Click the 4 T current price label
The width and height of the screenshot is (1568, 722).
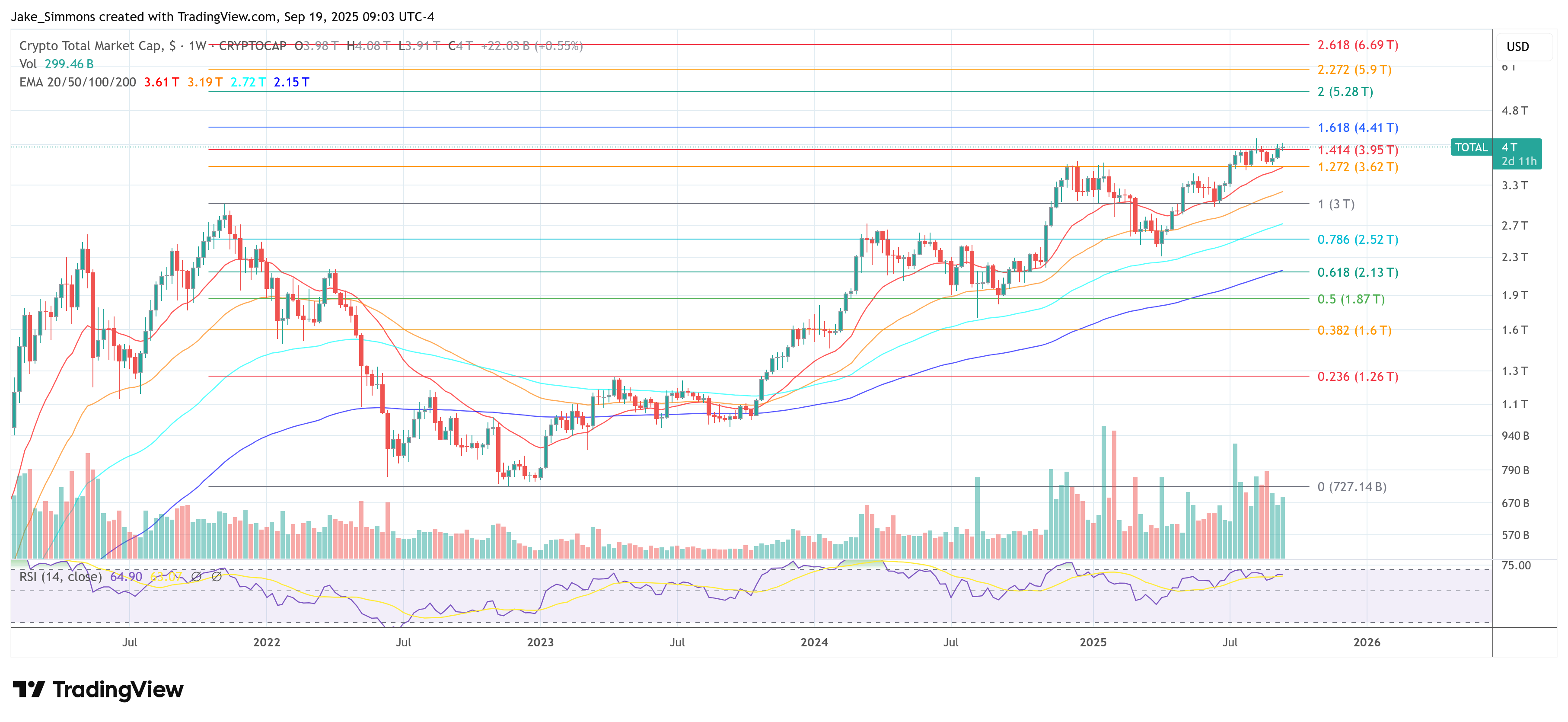click(1510, 147)
